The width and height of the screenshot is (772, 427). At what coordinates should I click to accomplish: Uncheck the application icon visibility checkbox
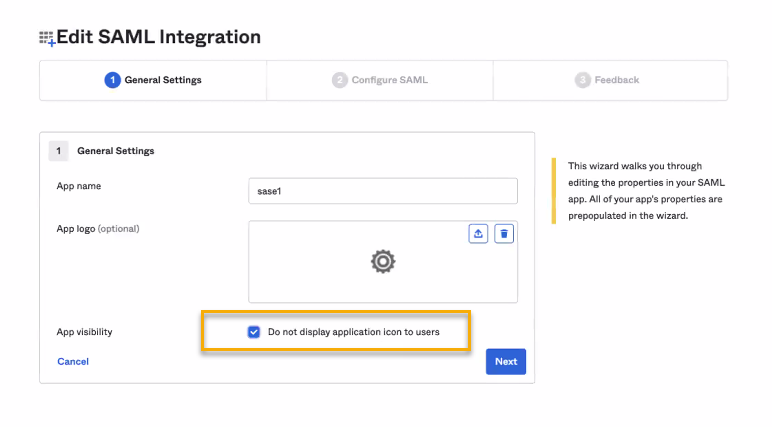(x=254, y=331)
